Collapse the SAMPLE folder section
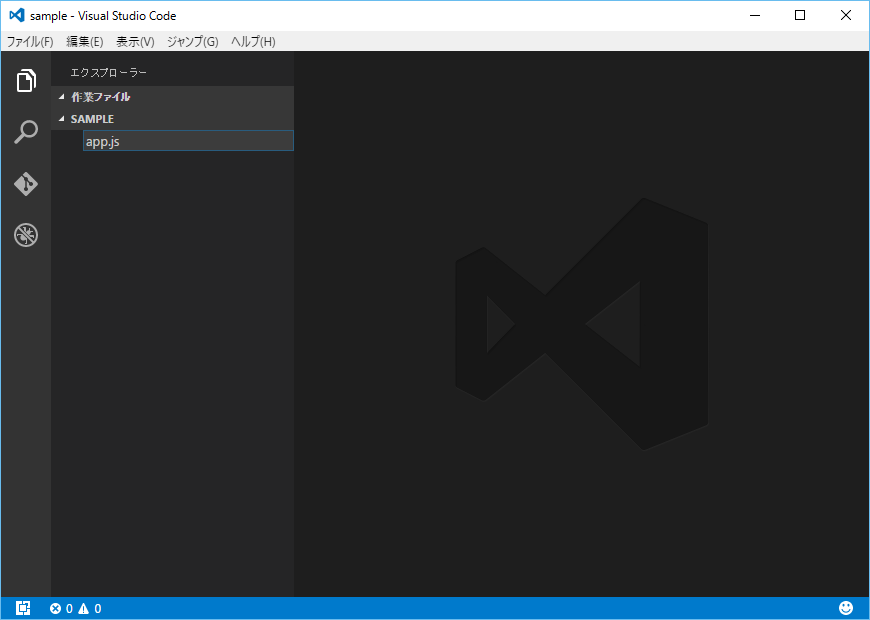Screen dimensions: 870x620 pyautogui.click(x=62, y=119)
